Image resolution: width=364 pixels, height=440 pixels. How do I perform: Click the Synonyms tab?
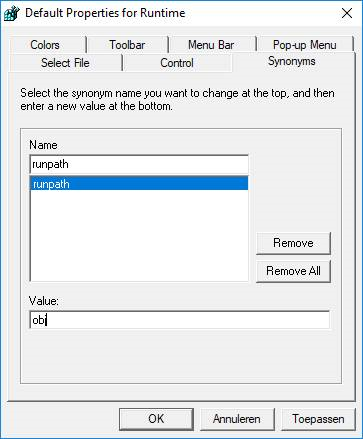pos(292,61)
